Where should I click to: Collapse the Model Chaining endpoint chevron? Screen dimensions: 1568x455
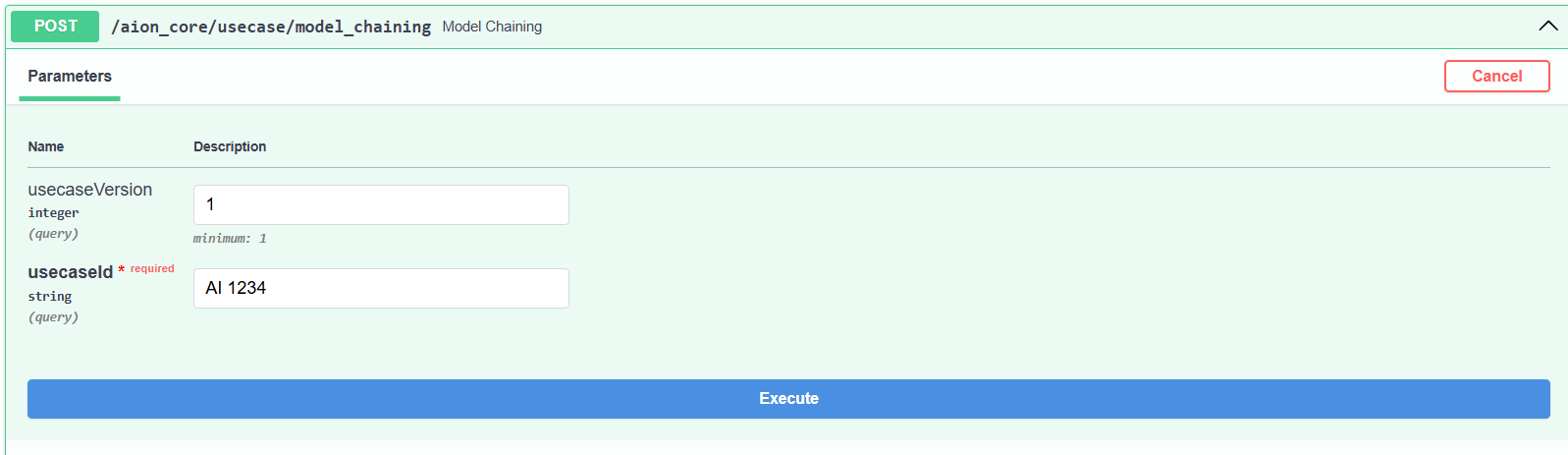coord(1547,27)
